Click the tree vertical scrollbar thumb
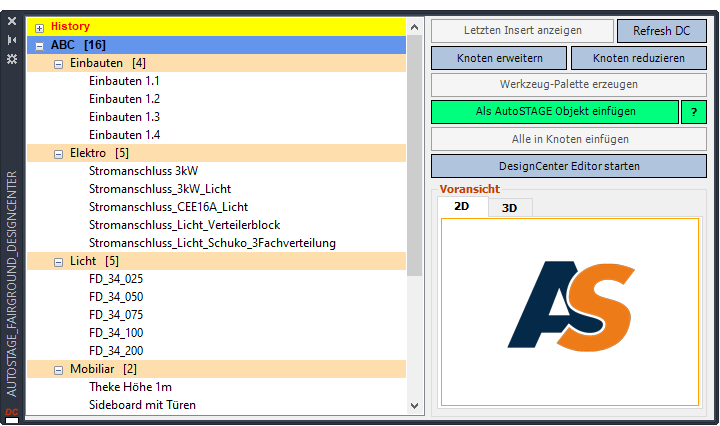Viewport: 720px width, 426px height. 415,156
